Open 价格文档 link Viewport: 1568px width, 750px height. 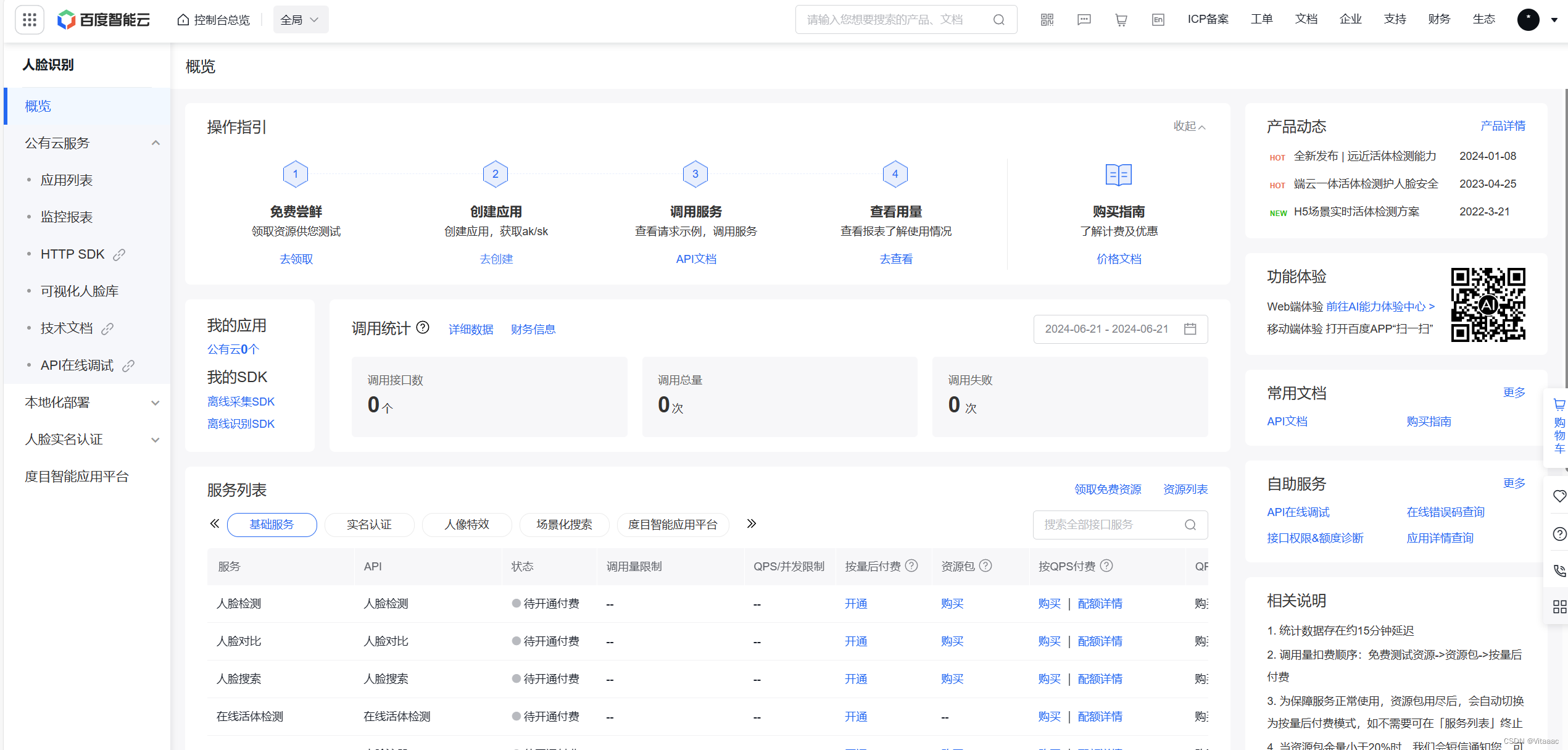[x=1119, y=259]
